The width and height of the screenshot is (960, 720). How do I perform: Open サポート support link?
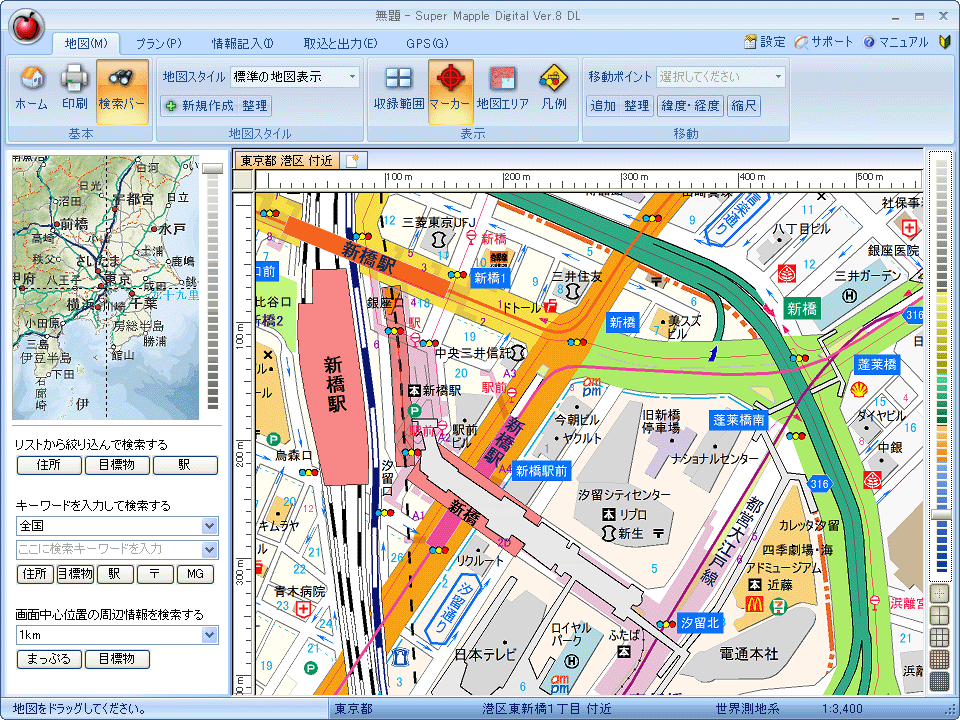click(x=823, y=42)
